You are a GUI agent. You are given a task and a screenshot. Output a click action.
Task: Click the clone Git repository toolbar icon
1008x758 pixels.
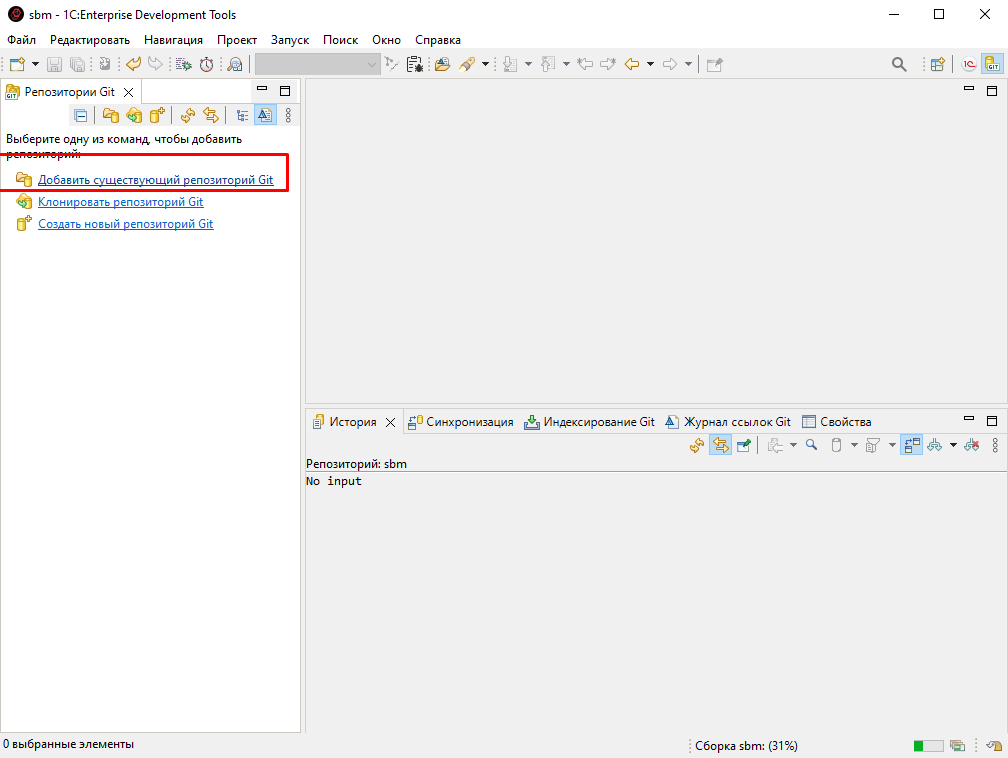point(134,115)
